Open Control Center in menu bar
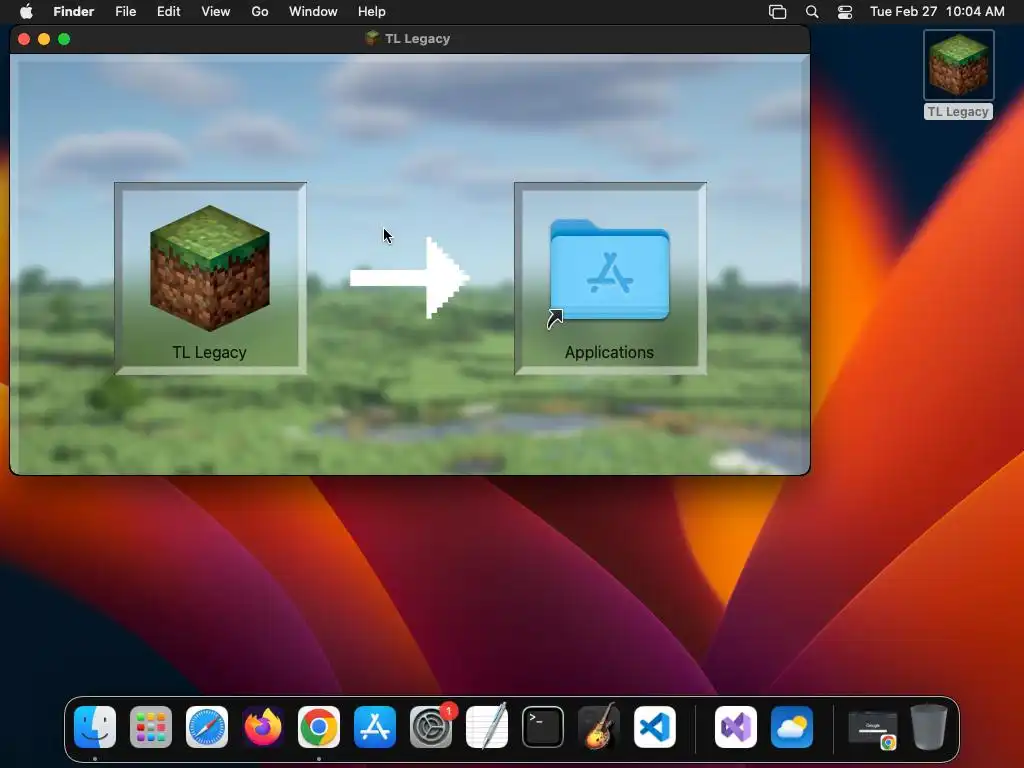 click(x=845, y=12)
